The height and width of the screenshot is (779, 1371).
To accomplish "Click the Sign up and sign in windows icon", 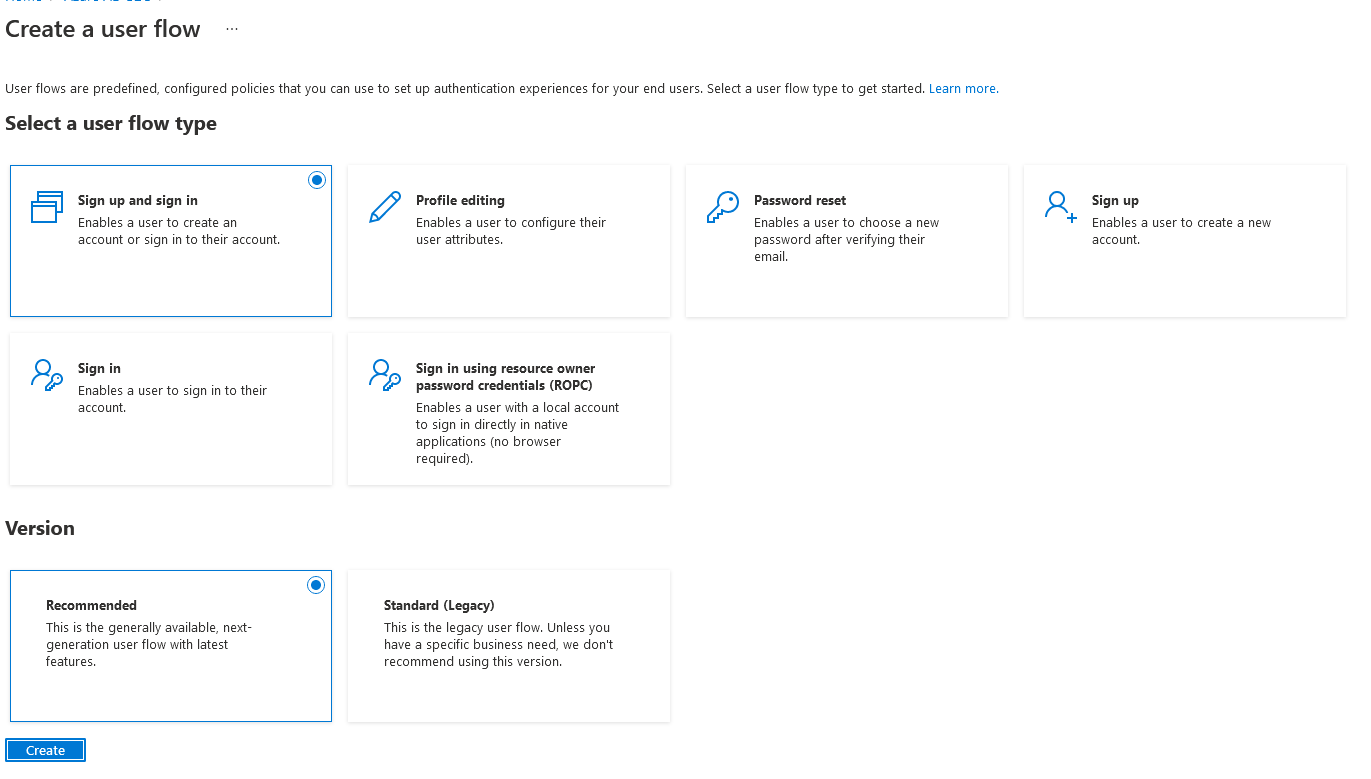I will coord(47,207).
